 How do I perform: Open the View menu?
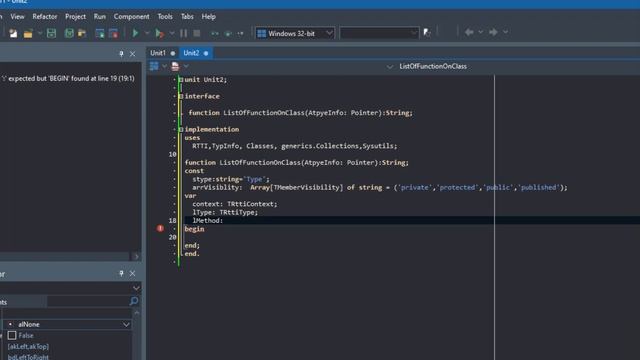[17, 17]
